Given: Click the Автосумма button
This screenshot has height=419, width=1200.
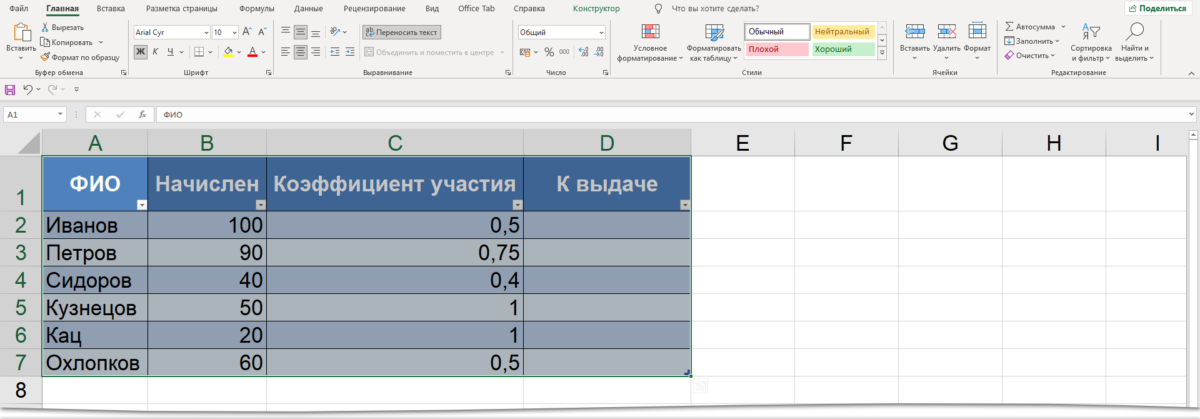Looking at the screenshot, I should (x=1035, y=27).
